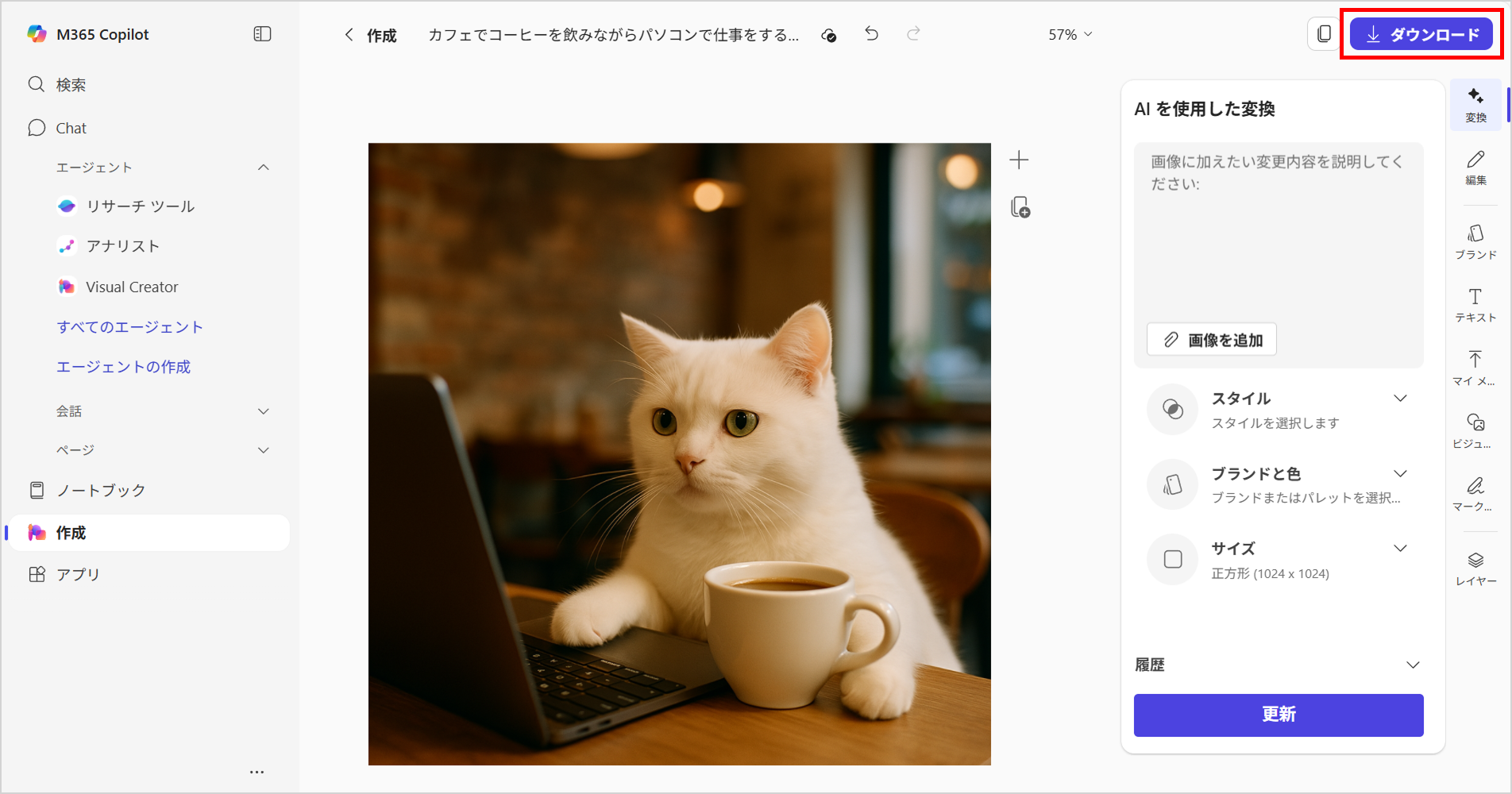Click the duplicate page icon beside canvas
Screen dimensions: 1512x794
coord(1020,207)
